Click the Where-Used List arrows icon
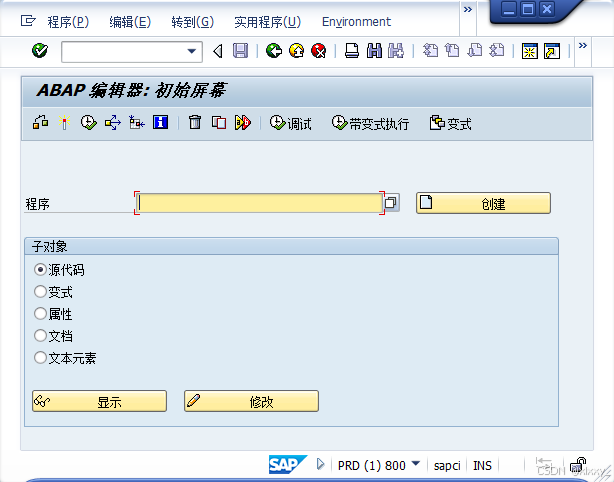614x482 pixels. pyautogui.click(x=113, y=123)
